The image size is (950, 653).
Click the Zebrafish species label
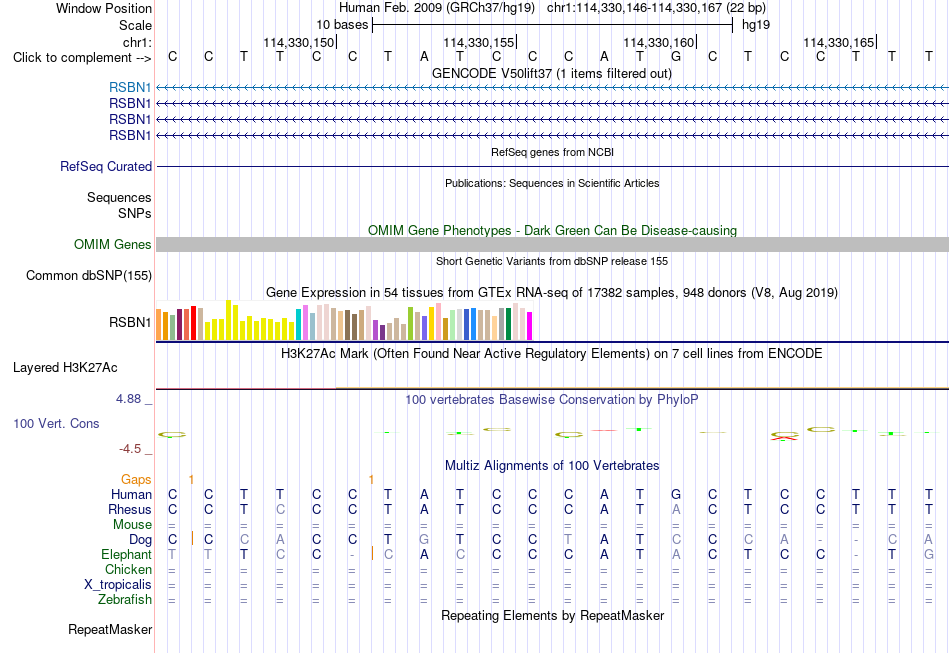pos(125,600)
